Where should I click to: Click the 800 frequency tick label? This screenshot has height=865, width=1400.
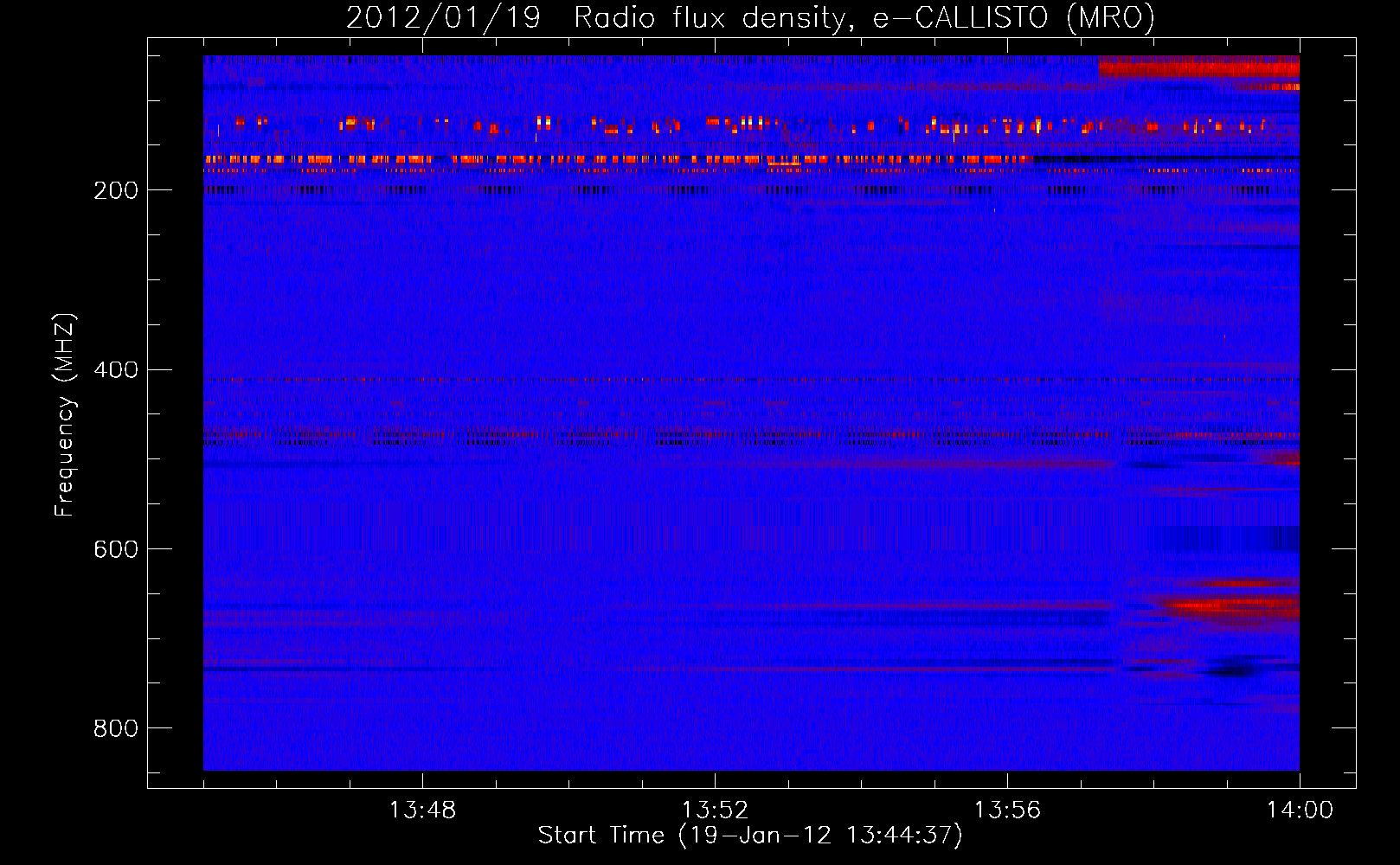116,728
